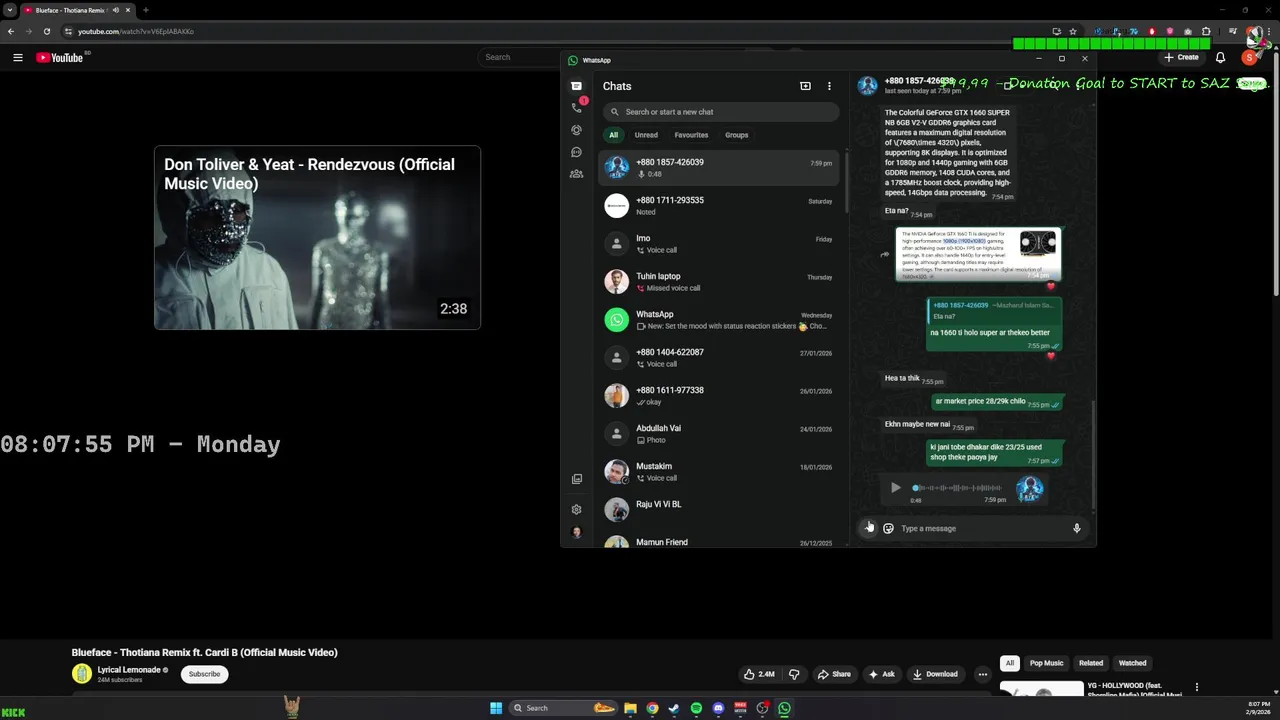The image size is (1280, 720).
Task: Open Spotify from the taskbar
Action: 696,708
